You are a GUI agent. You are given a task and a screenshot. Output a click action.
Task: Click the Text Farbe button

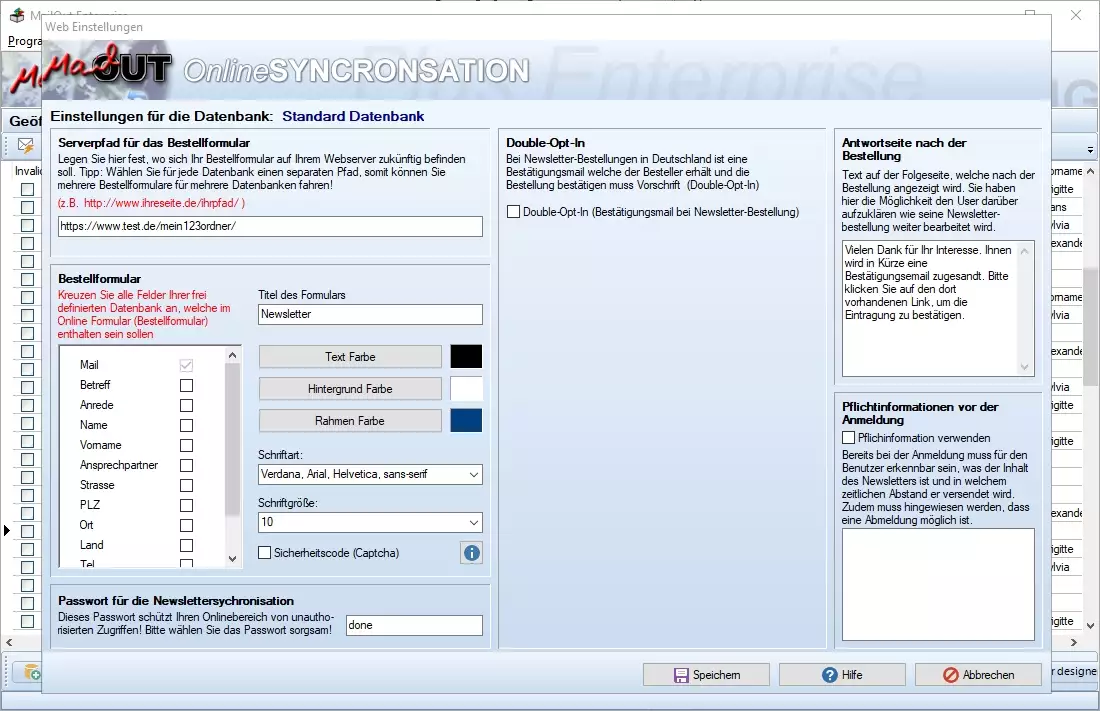350,357
